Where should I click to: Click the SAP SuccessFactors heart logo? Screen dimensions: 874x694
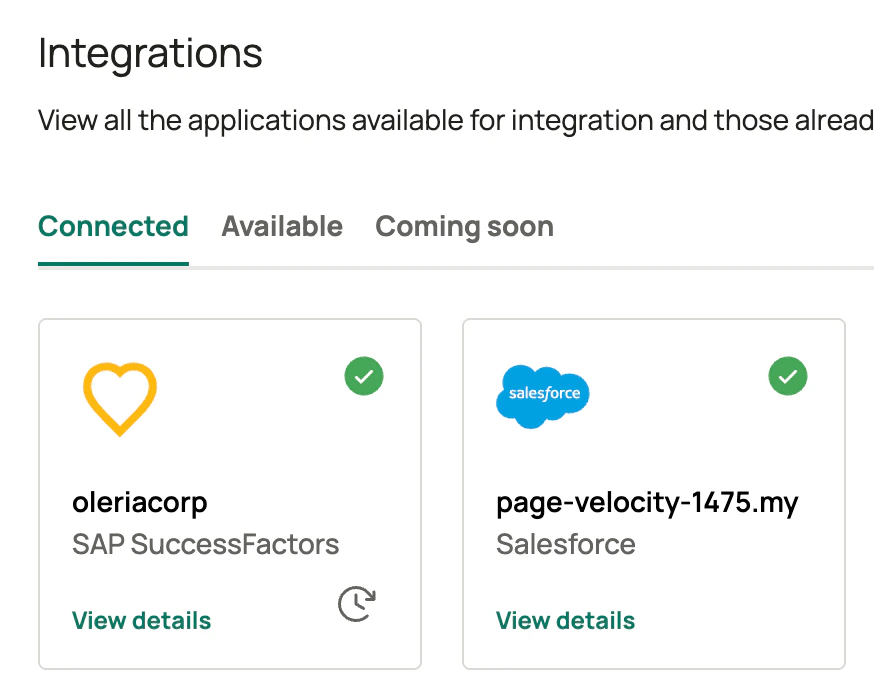(x=120, y=399)
